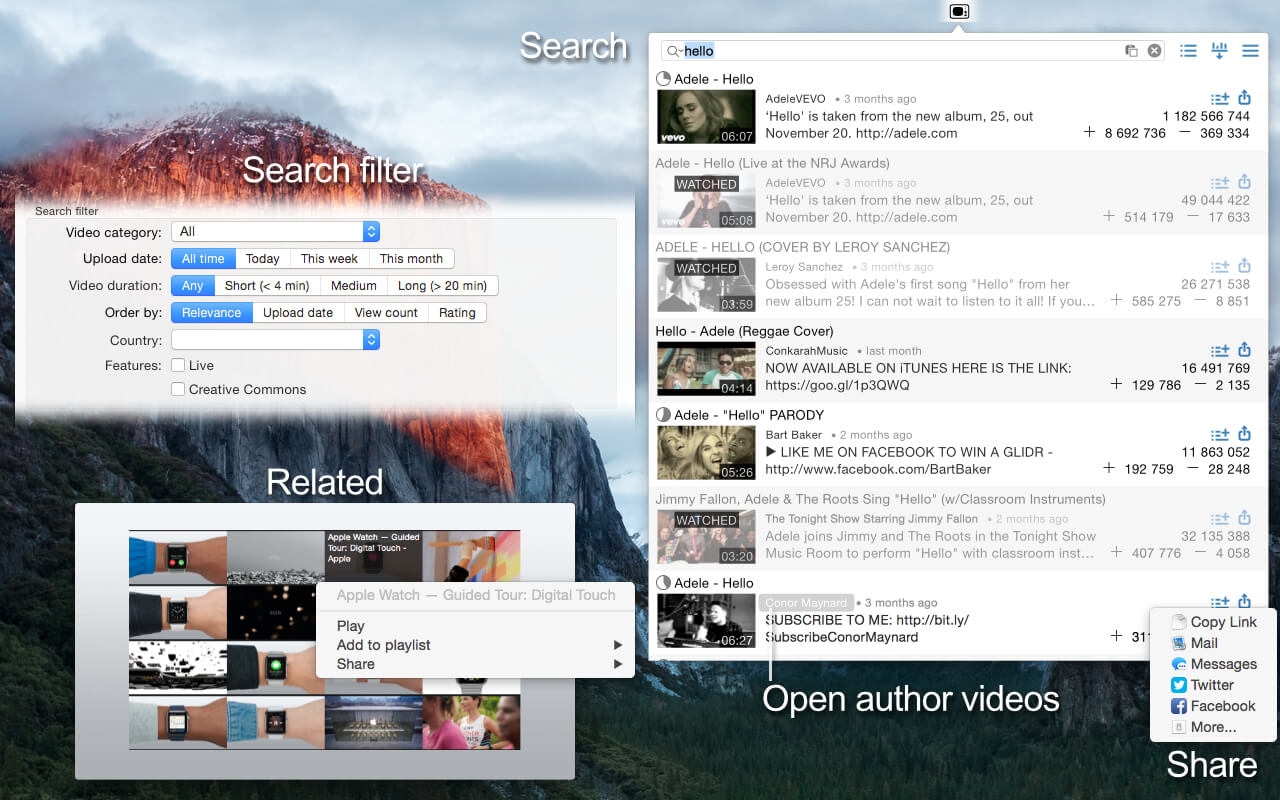1280x800 pixels.
Task: Expand the Share submenu in context menu
Action: coord(475,664)
